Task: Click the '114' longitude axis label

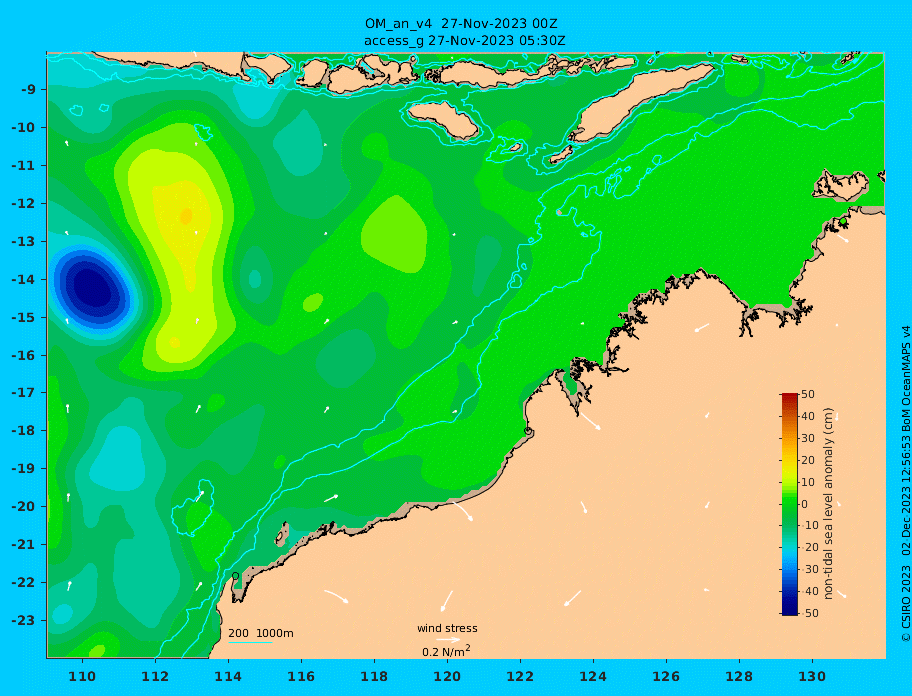Action: point(228,676)
